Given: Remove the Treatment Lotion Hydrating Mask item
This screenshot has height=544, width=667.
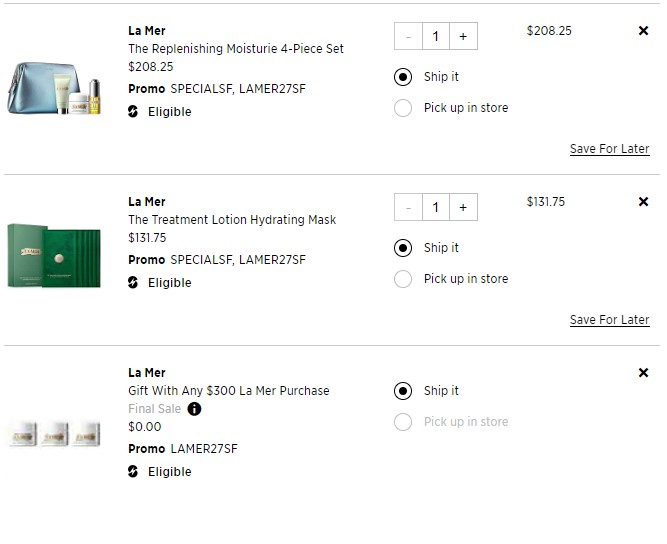Looking at the screenshot, I should (x=643, y=202).
